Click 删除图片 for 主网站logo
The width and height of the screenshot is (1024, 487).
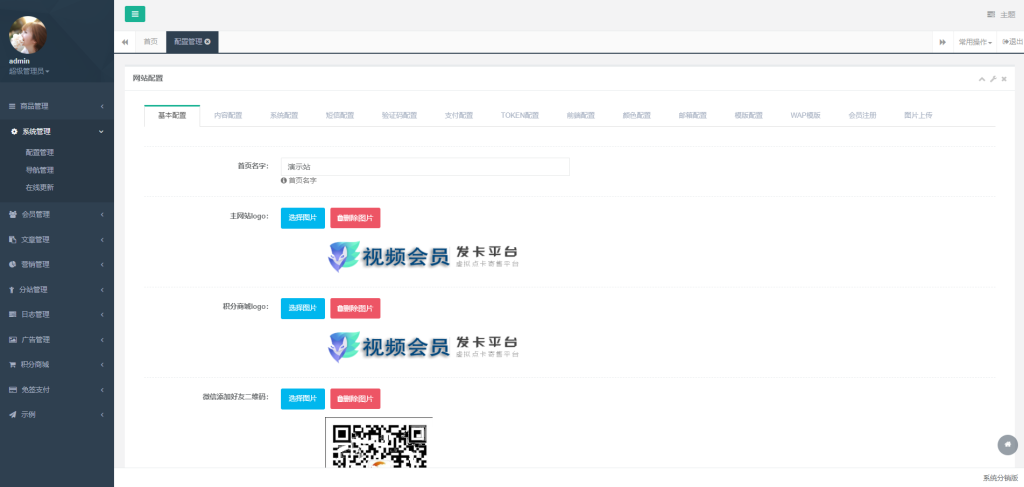coord(355,218)
